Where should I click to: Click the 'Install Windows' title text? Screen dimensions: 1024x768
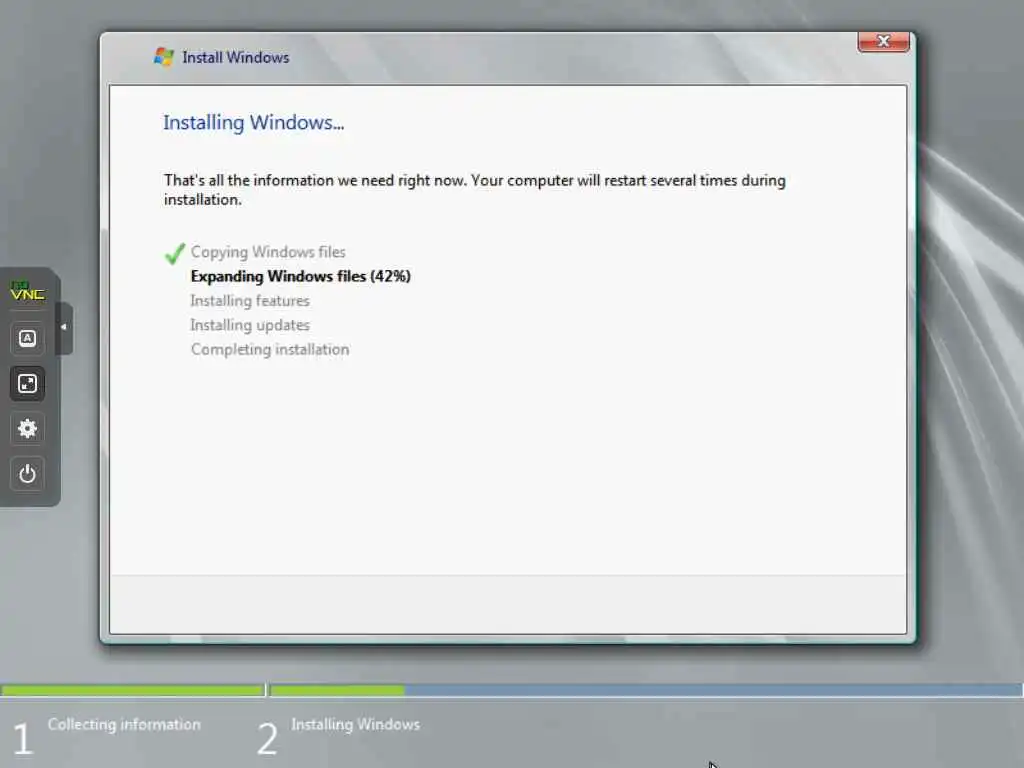[x=235, y=57]
